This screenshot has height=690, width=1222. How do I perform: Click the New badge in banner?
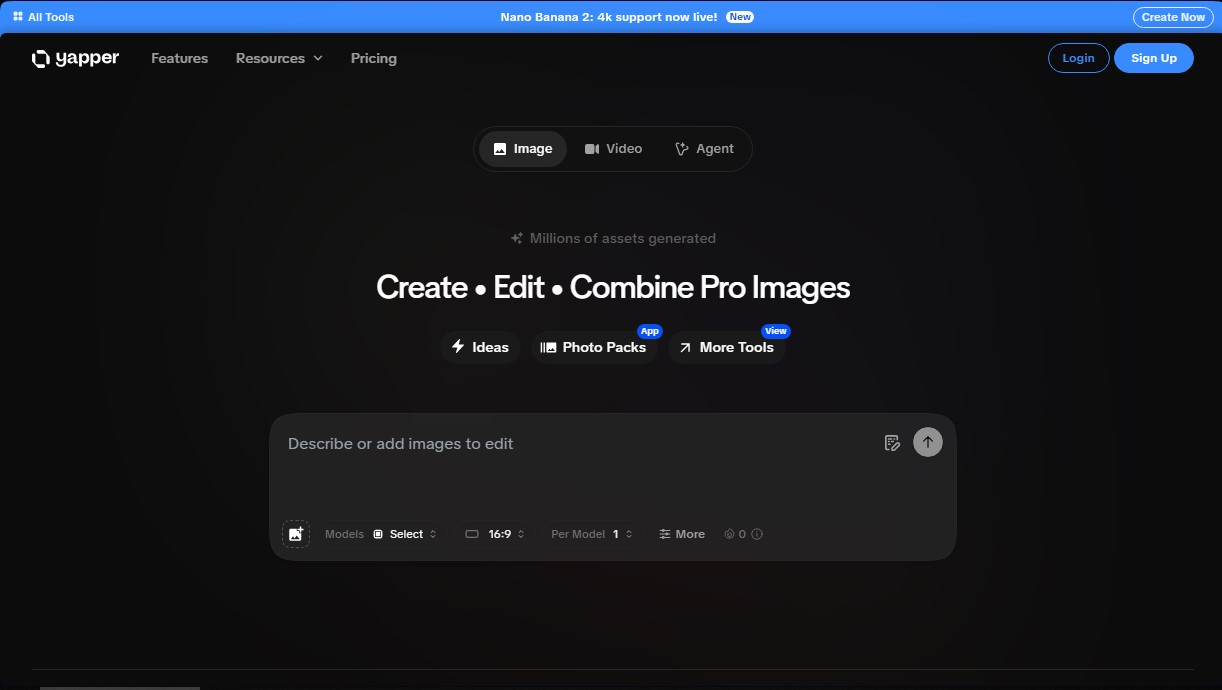click(740, 17)
